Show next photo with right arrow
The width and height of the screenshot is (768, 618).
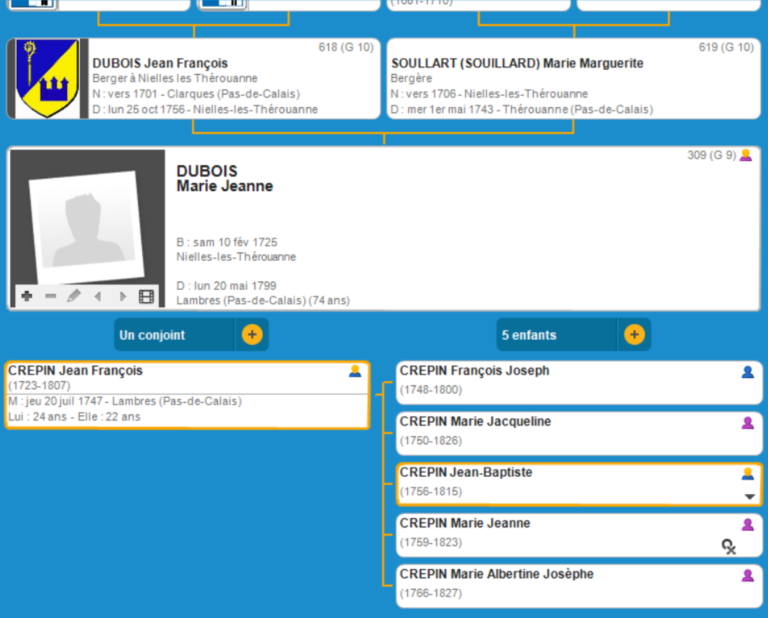tap(123, 297)
